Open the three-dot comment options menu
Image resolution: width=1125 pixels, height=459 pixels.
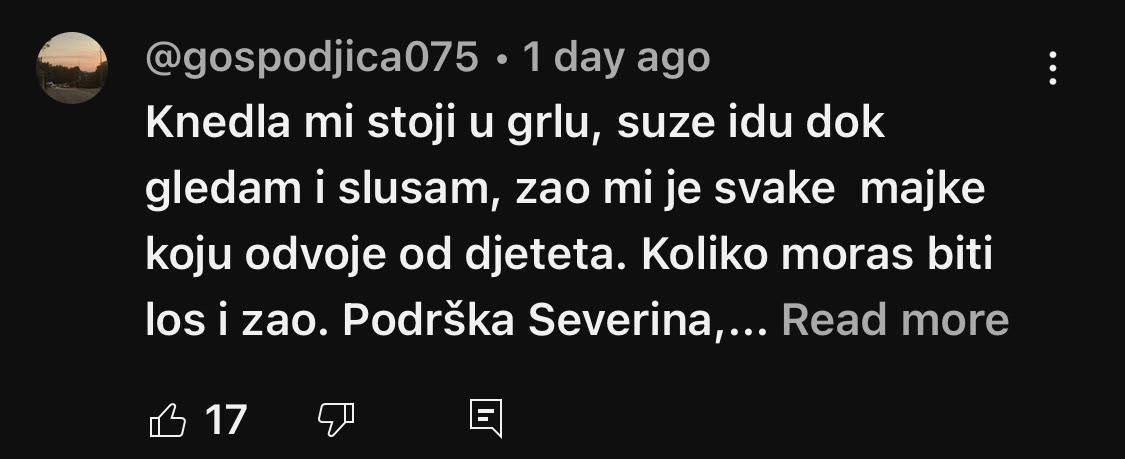pyautogui.click(x=1053, y=68)
